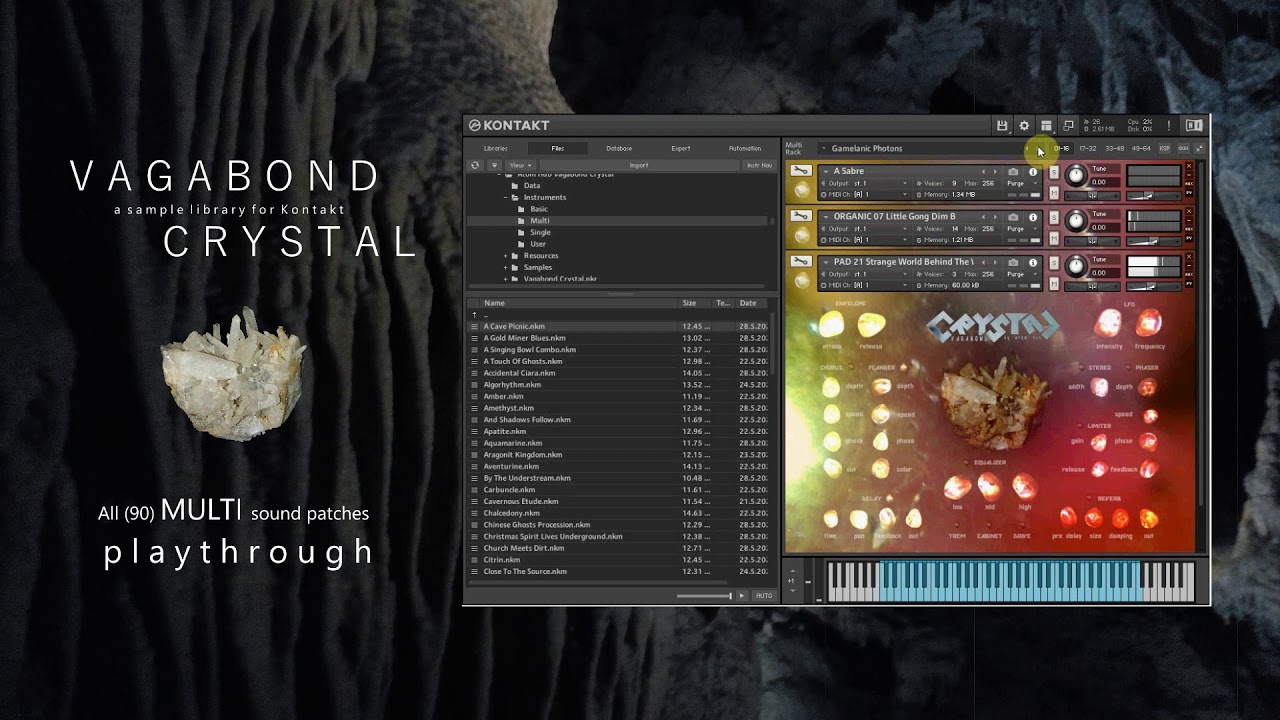Show info for ORGANIC 07 Little Gong instrument
The image size is (1280, 720).
[1033, 217]
